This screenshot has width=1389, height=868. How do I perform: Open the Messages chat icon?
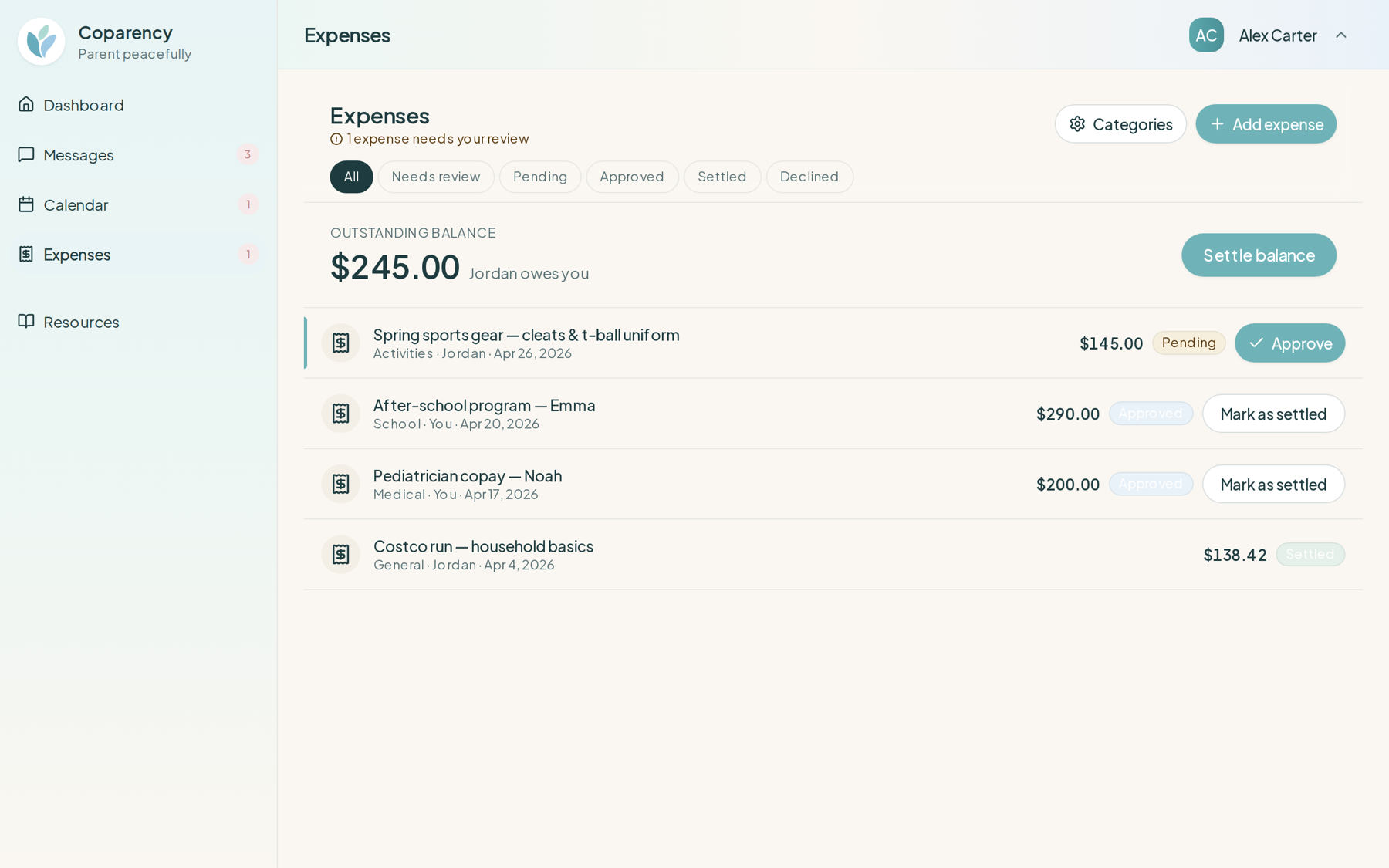click(x=26, y=154)
